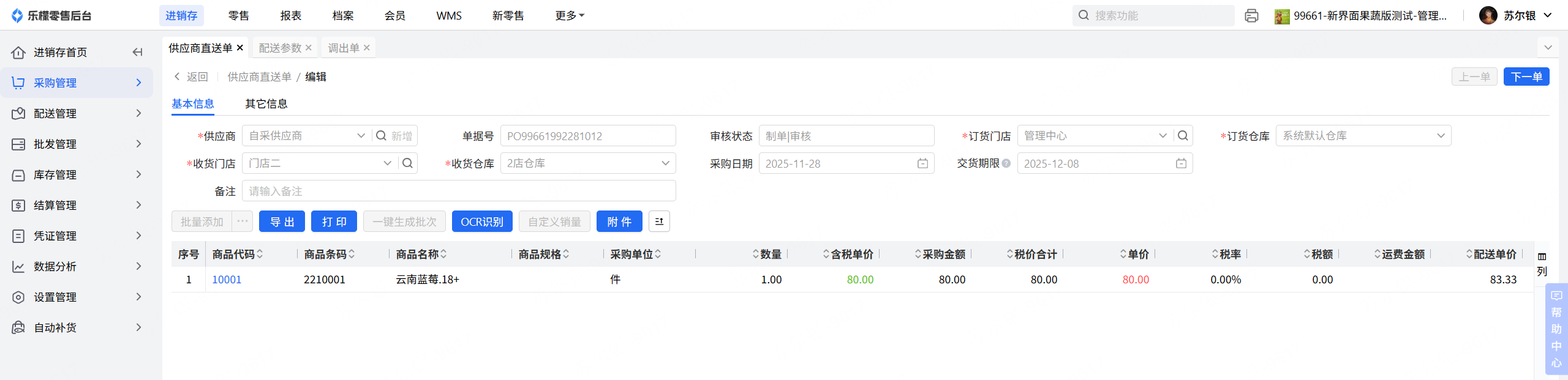Viewport: 1568px width, 380px height.
Task: Close the 配送参数 tab
Action: tap(309, 48)
